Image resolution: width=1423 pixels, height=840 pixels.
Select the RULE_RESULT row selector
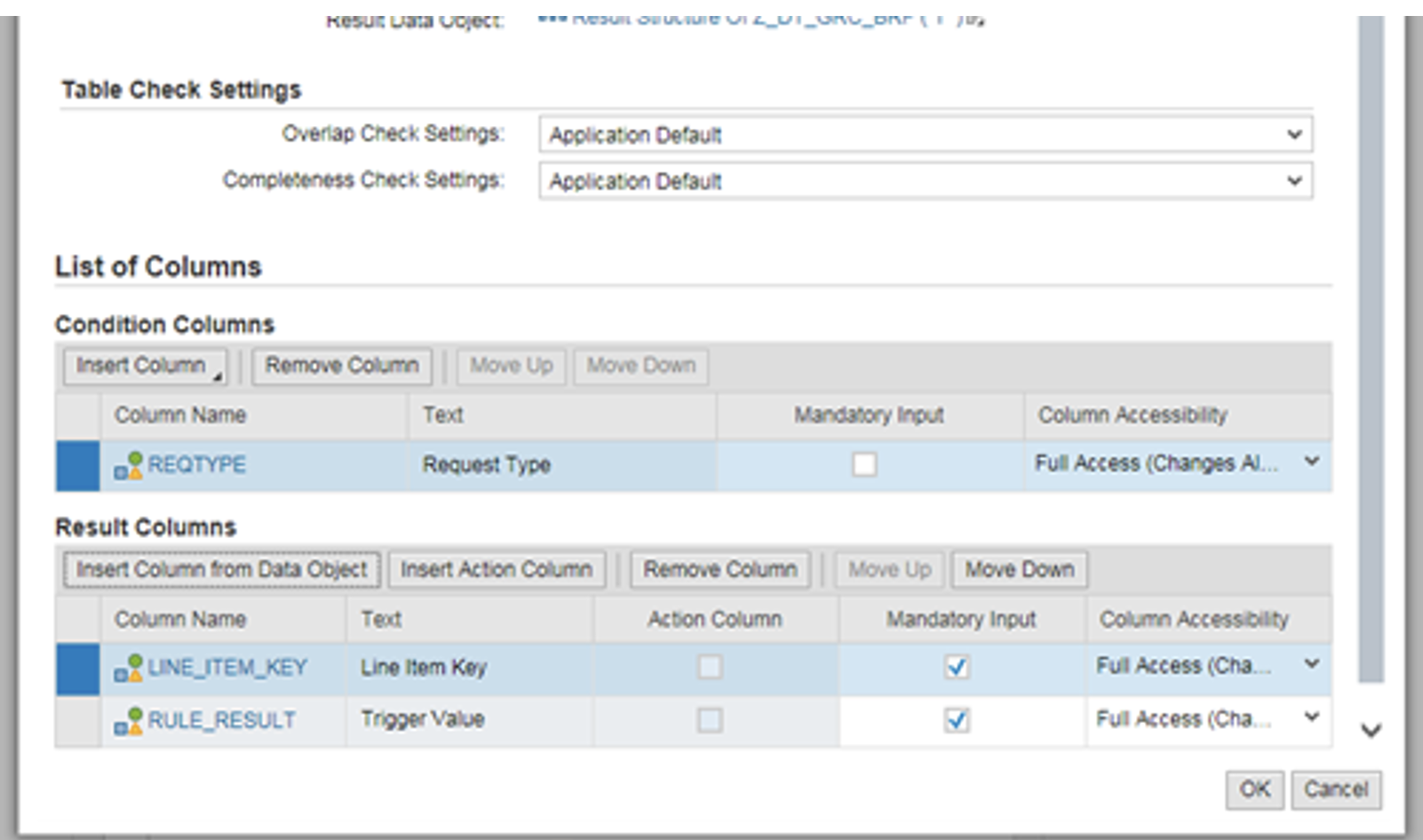[77, 721]
